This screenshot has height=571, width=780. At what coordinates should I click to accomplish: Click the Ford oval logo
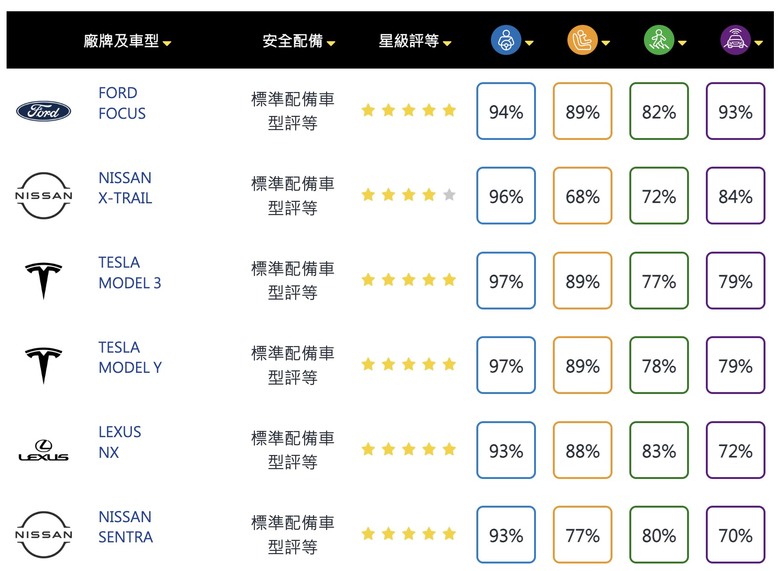coord(44,111)
